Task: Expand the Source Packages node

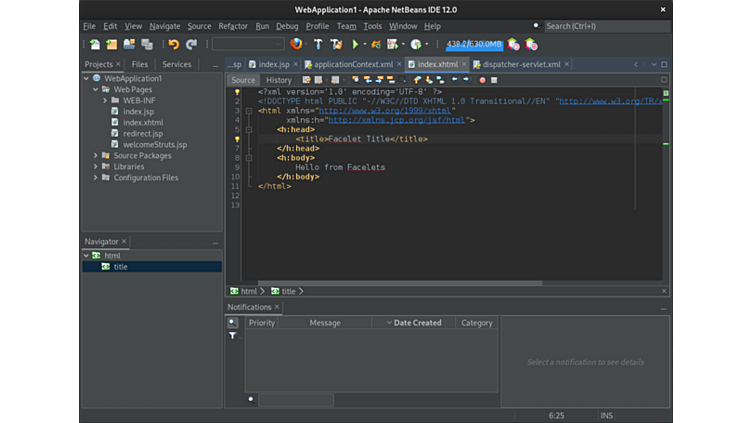Action: point(95,155)
